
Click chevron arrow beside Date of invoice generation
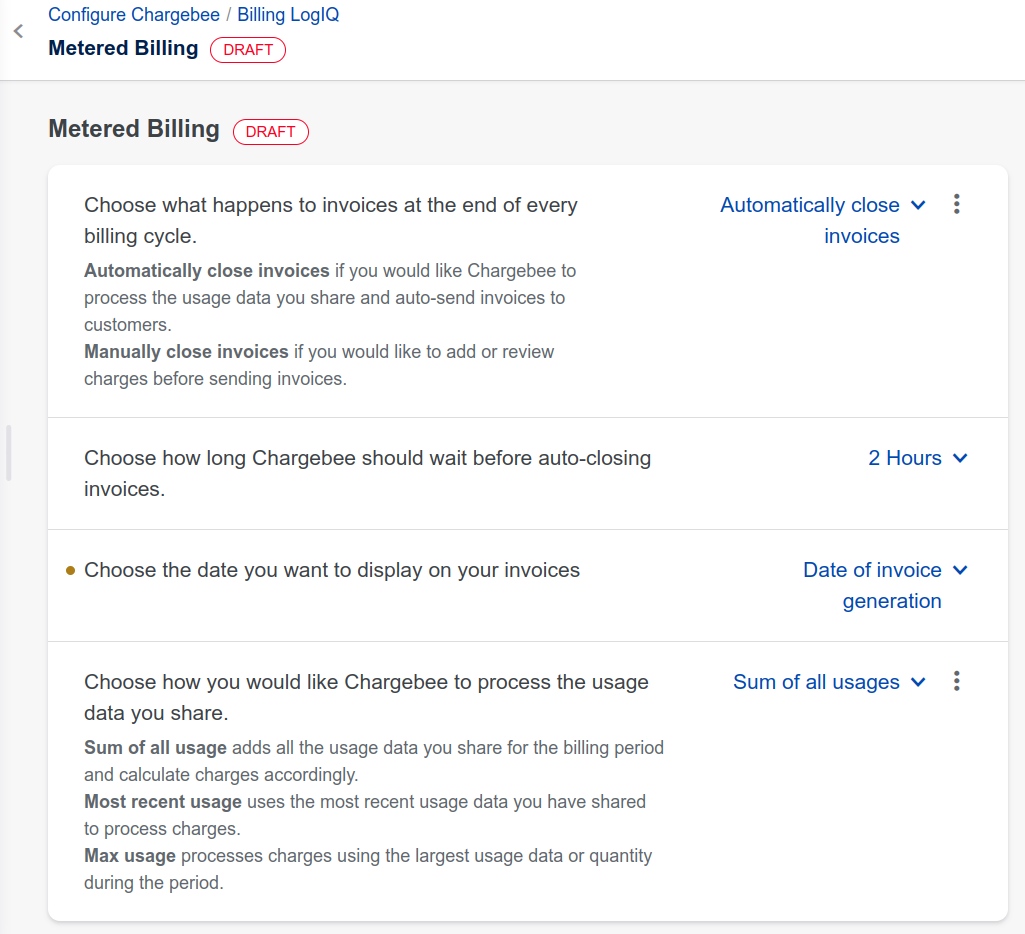[x=960, y=570]
